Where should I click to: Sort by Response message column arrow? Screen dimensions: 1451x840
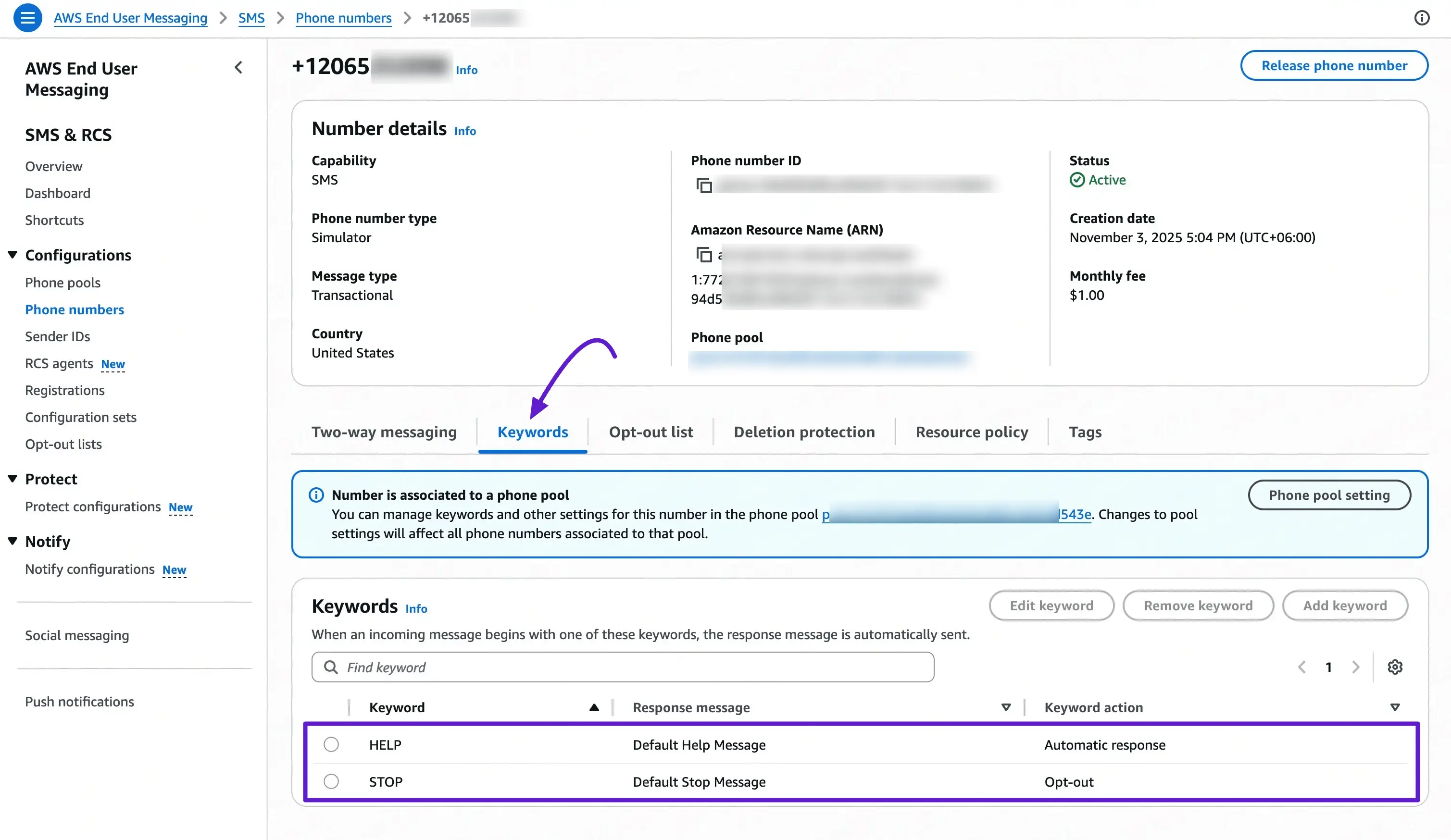[x=1006, y=708]
